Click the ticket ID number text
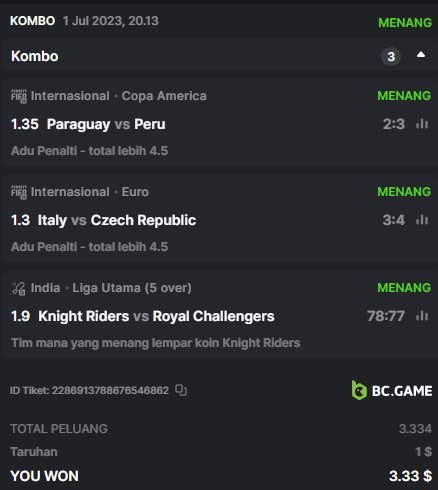Screen dimensions: 438x490 110,390
